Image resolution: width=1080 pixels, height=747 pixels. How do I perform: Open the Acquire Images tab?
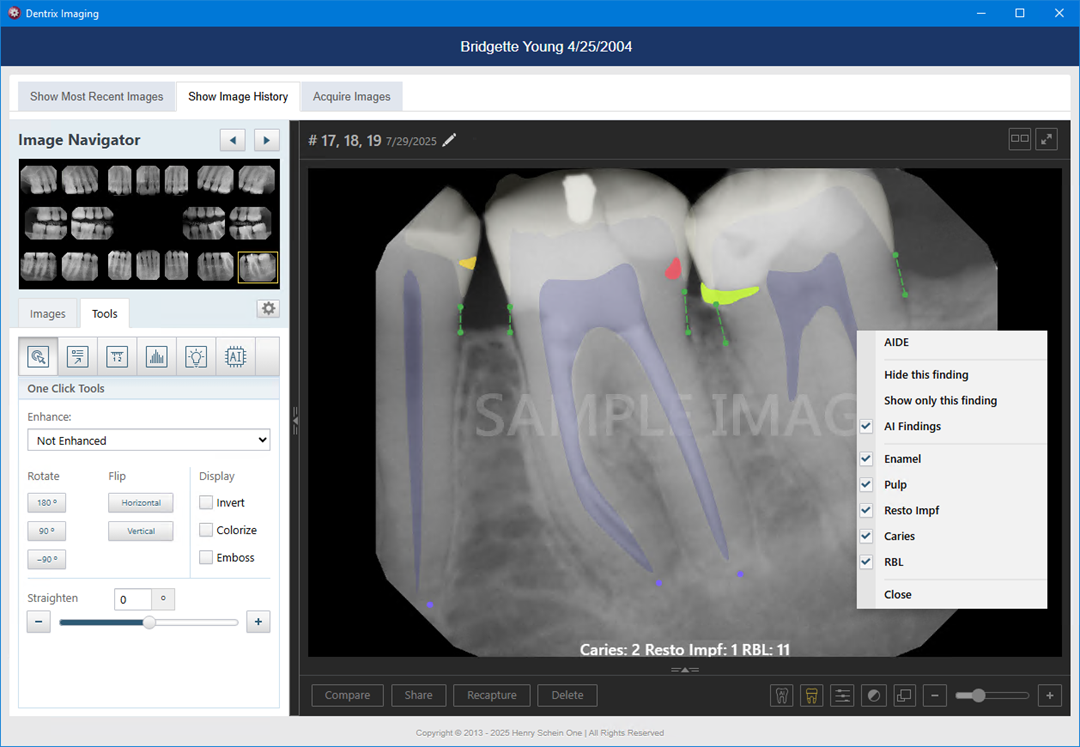tap(351, 96)
